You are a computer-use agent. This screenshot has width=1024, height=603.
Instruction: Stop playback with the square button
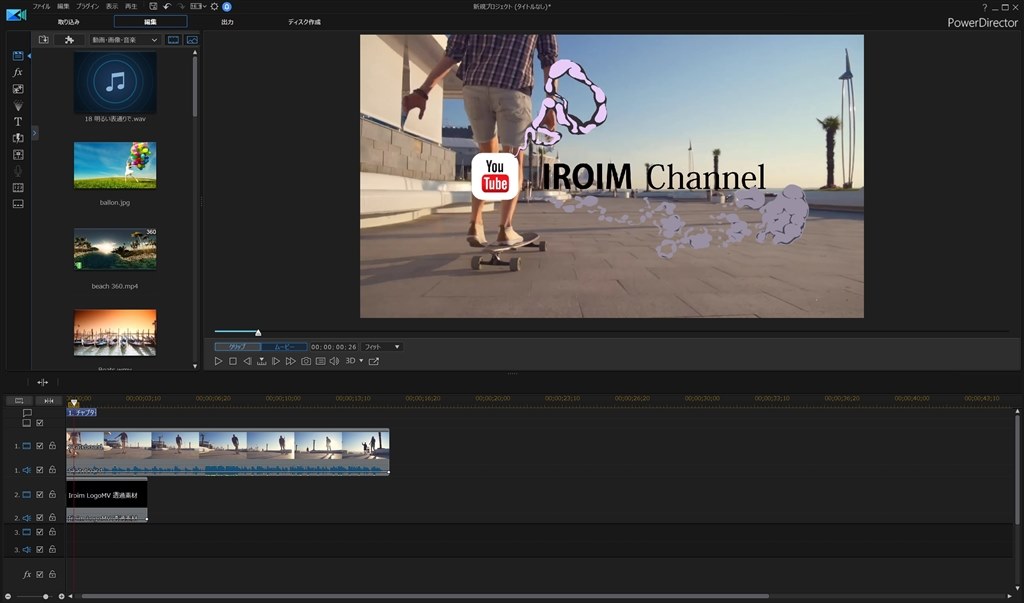tap(232, 361)
